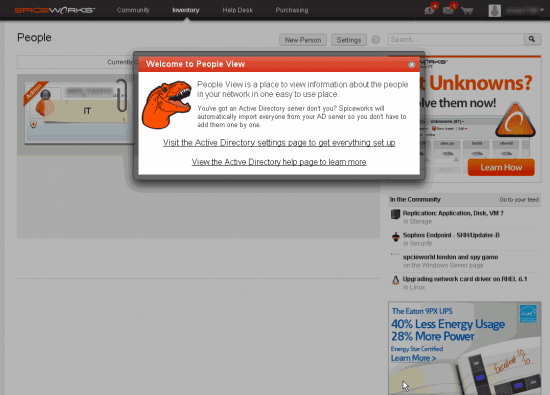The image size is (550, 395).
Task: Click the storage server icon
Action: [395, 214]
